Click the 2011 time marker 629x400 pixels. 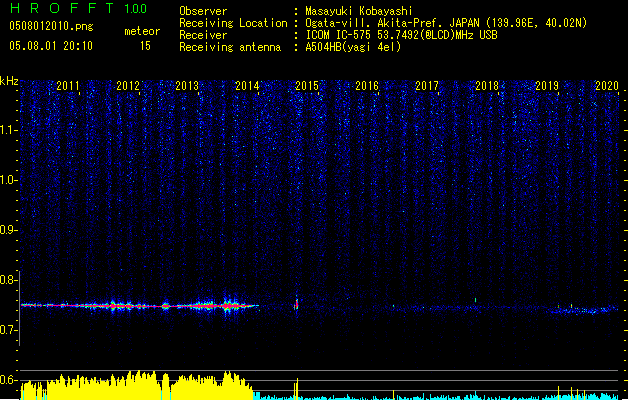[68, 86]
